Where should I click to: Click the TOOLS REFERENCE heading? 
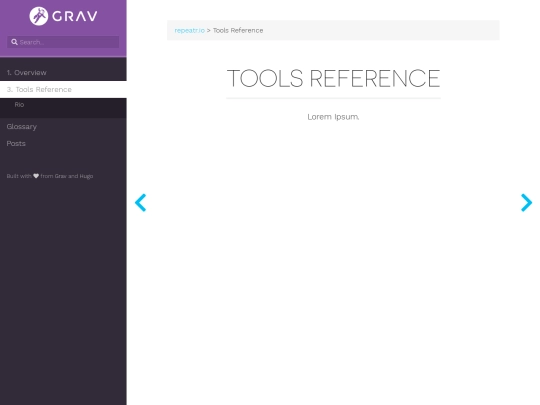coord(333,78)
